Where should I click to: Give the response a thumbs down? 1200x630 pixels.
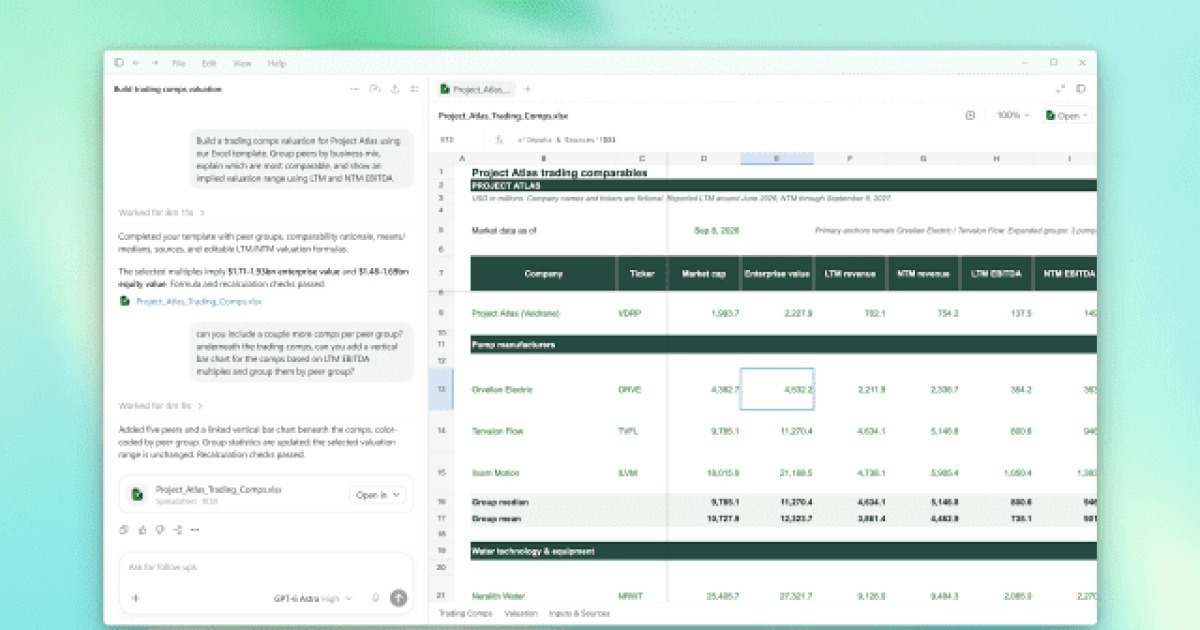click(159, 529)
